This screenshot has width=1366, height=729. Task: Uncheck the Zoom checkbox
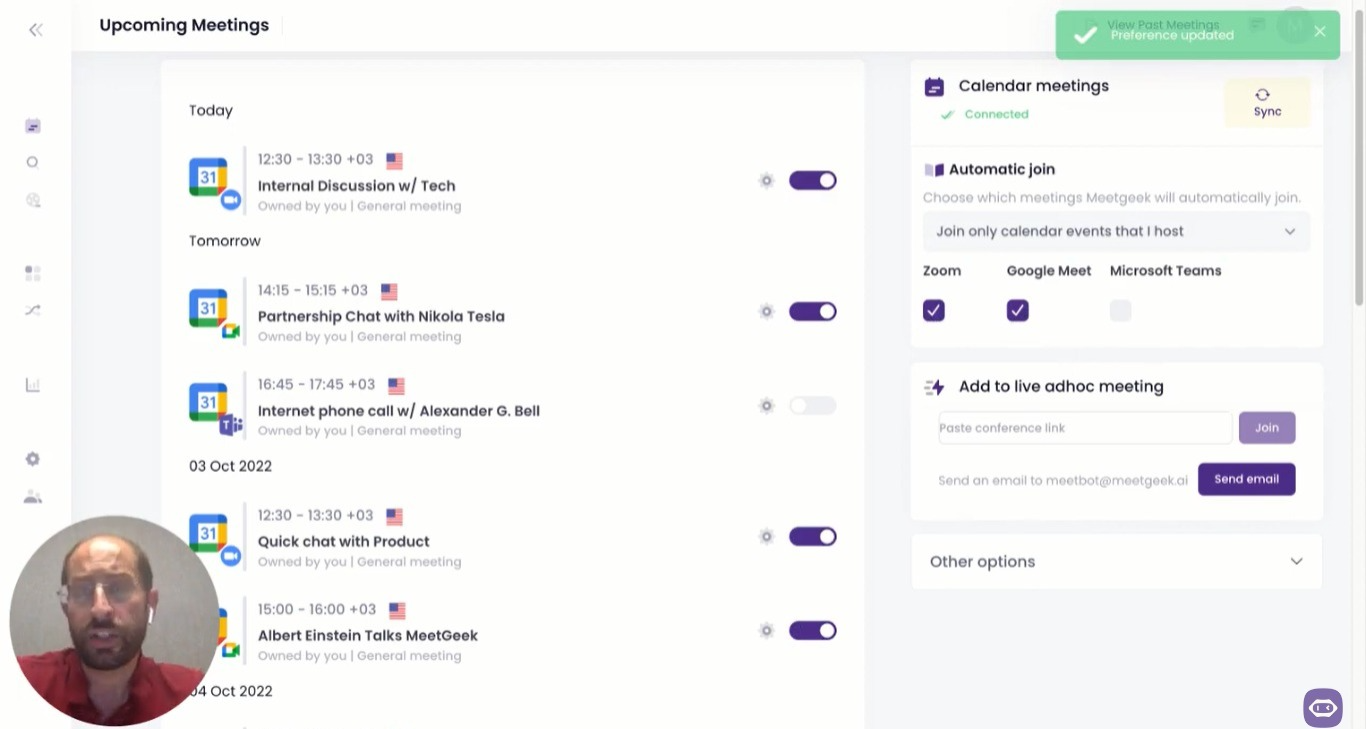pyautogui.click(x=934, y=311)
